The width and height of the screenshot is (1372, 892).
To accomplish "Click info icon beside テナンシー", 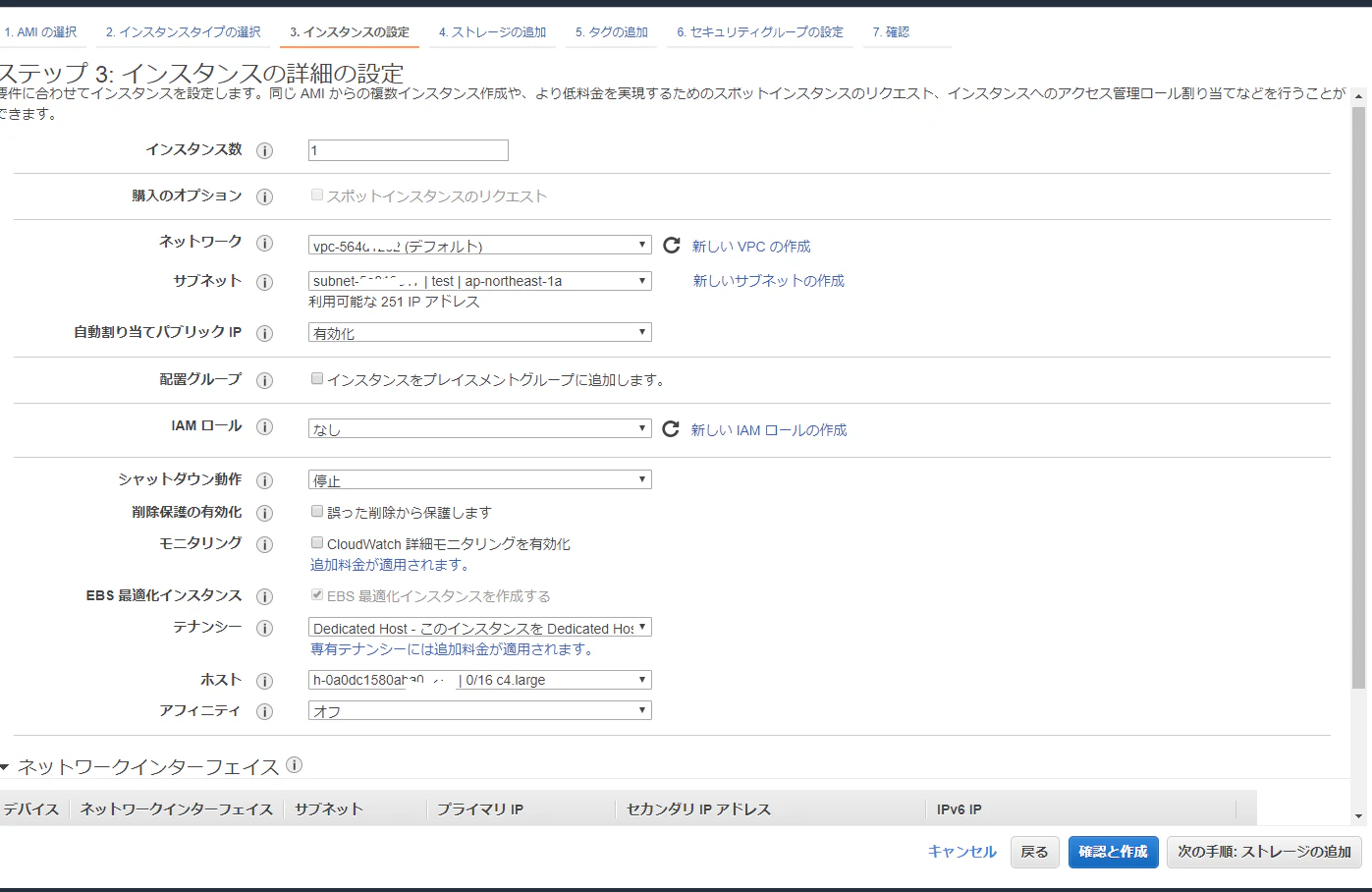I will click(x=264, y=628).
